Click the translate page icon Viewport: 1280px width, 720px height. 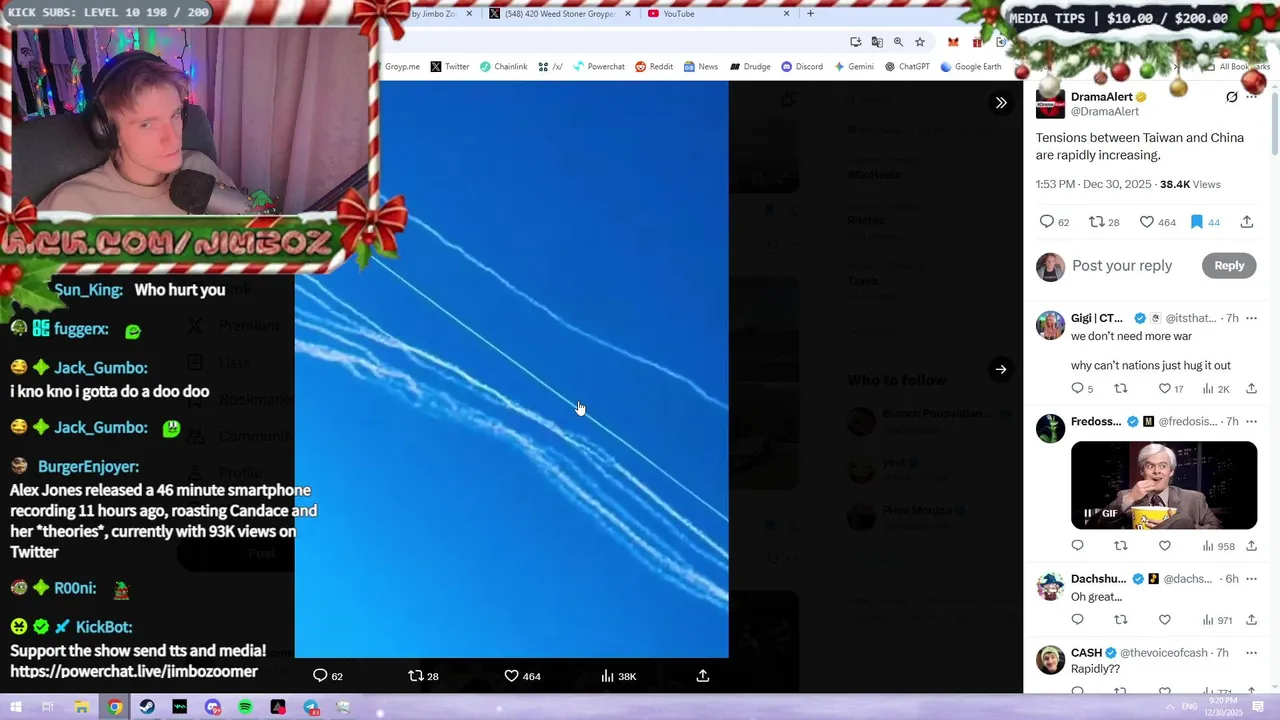point(877,42)
